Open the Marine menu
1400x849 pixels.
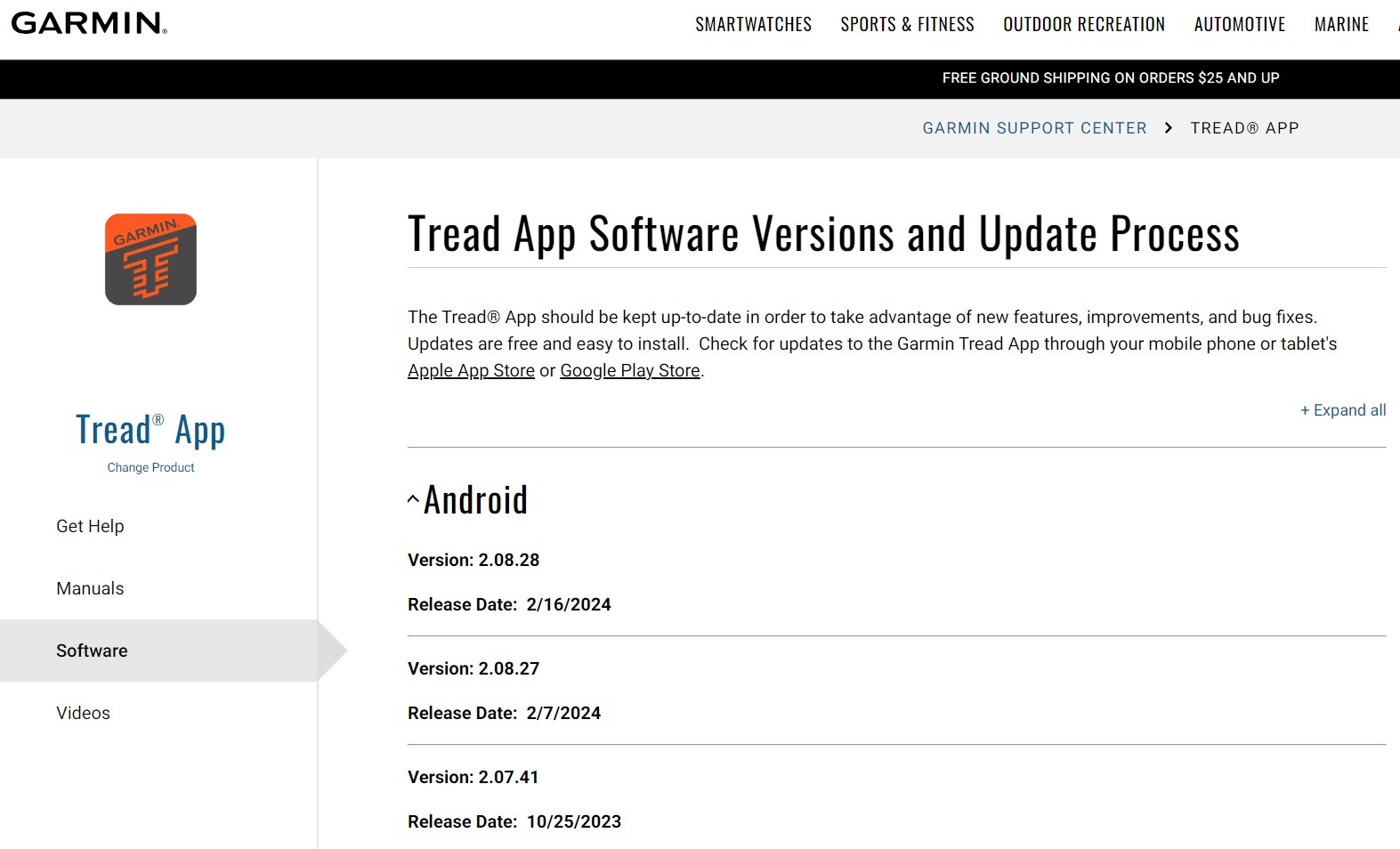[1341, 24]
